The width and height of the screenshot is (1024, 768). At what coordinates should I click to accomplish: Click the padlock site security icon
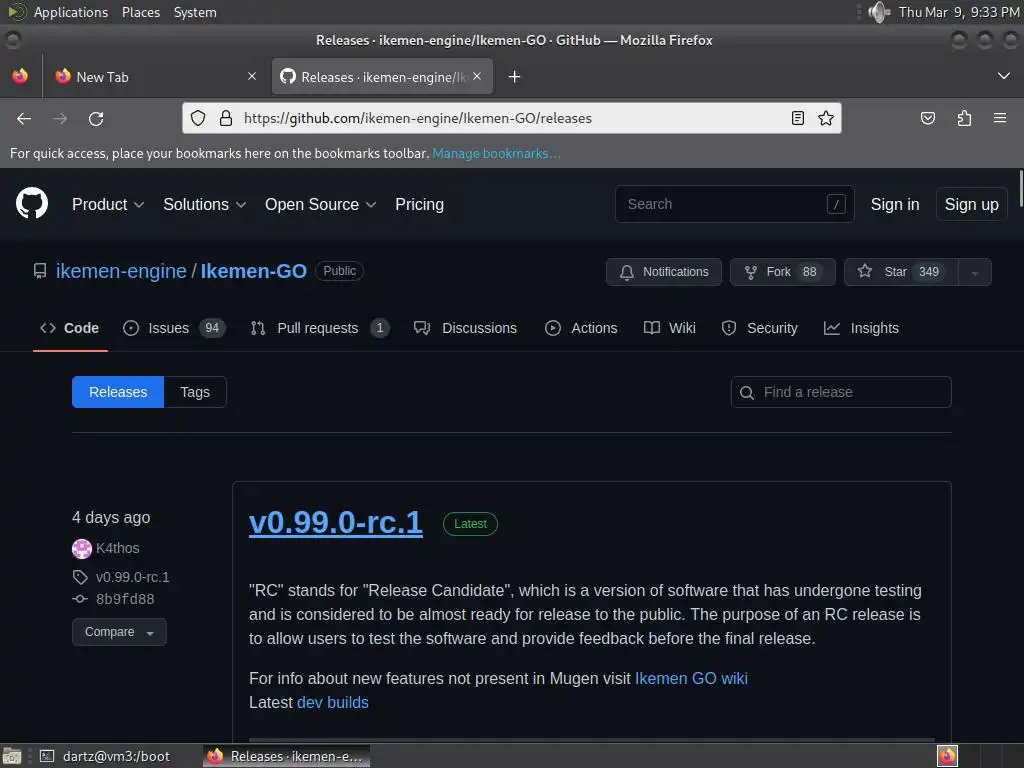[x=226, y=118]
